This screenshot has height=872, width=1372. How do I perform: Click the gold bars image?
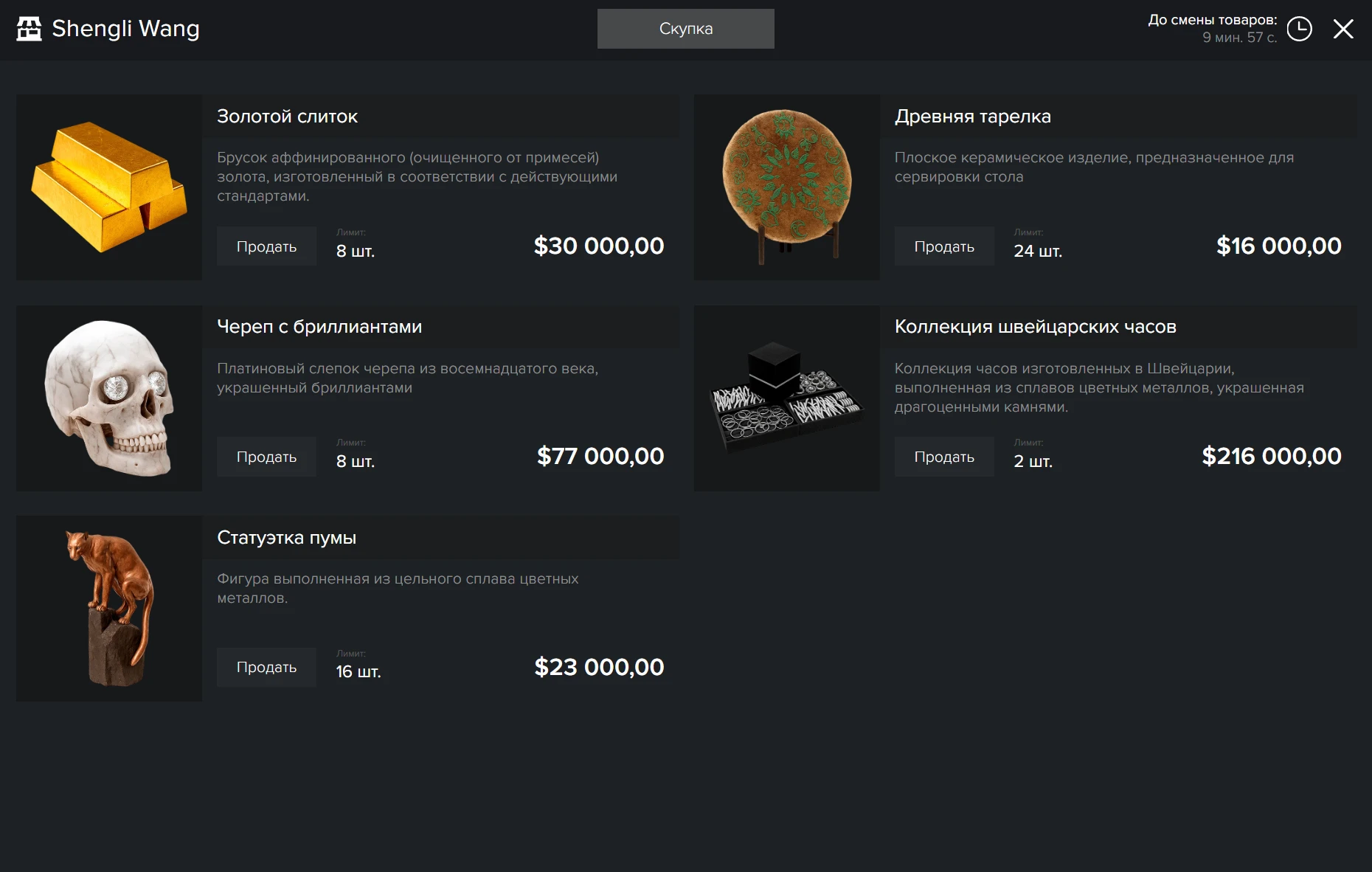point(109,187)
